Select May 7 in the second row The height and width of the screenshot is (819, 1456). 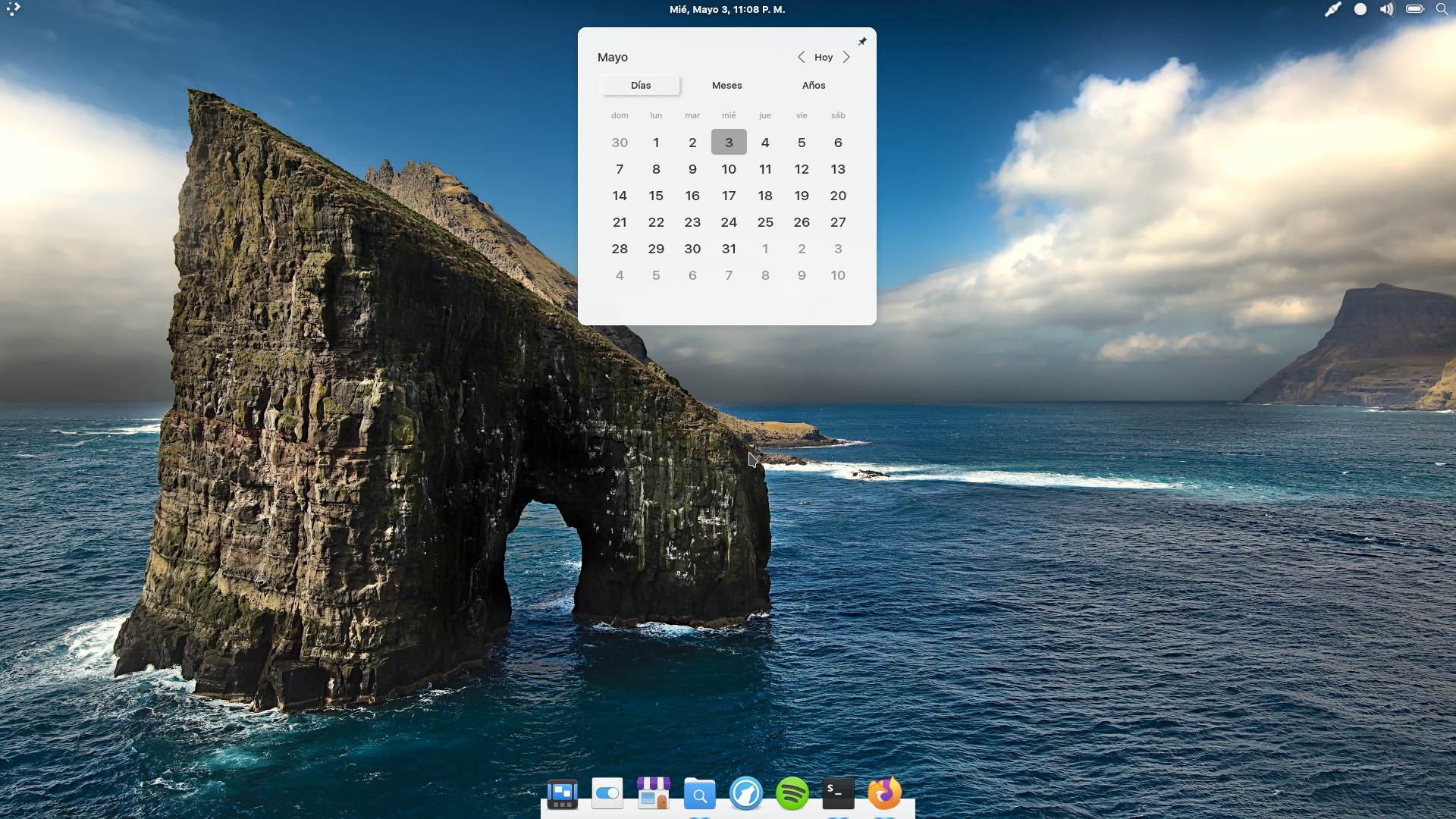(x=620, y=169)
